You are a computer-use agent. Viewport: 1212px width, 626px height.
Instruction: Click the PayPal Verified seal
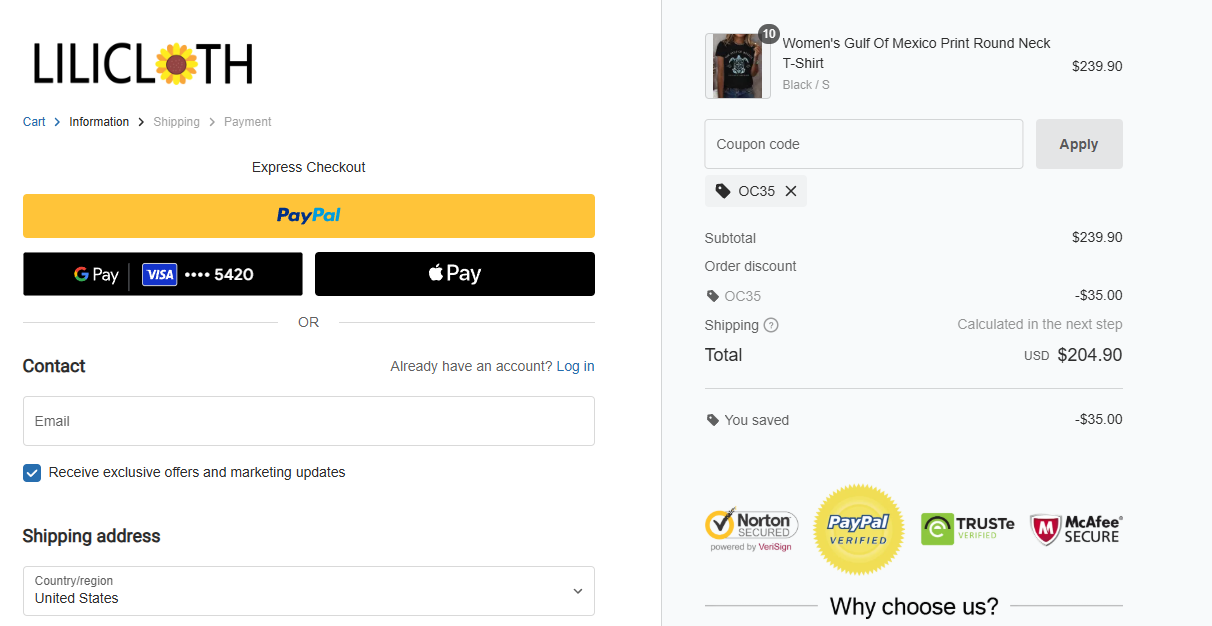[859, 529]
